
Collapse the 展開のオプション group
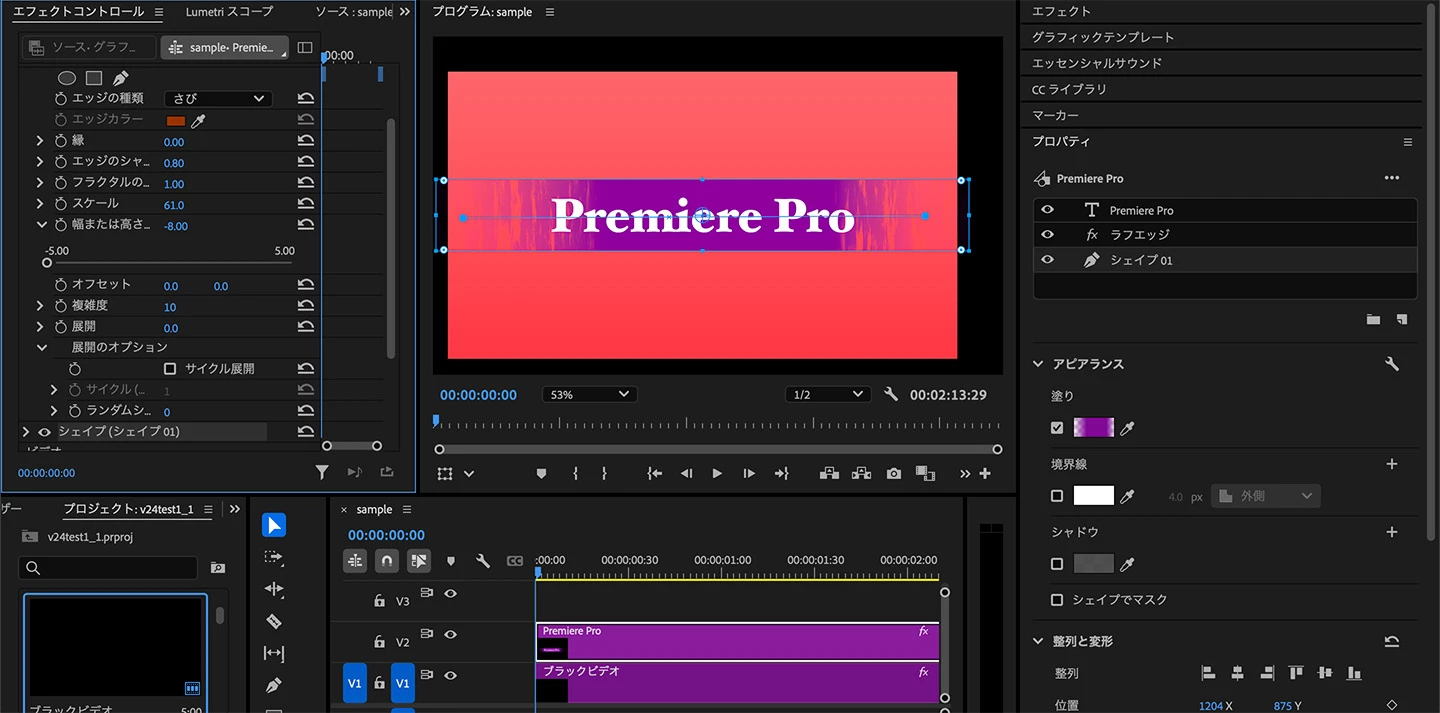coord(41,348)
